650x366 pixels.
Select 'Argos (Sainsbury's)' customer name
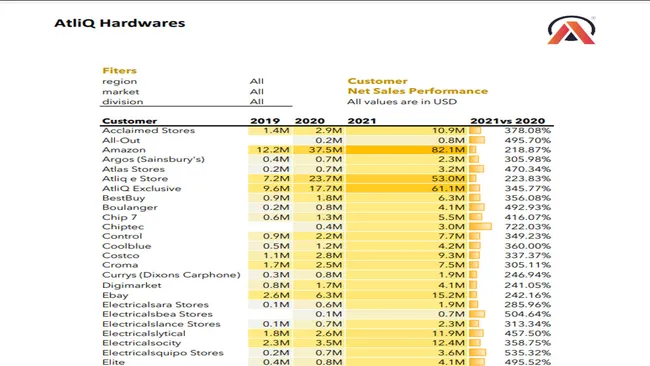(x=153, y=160)
